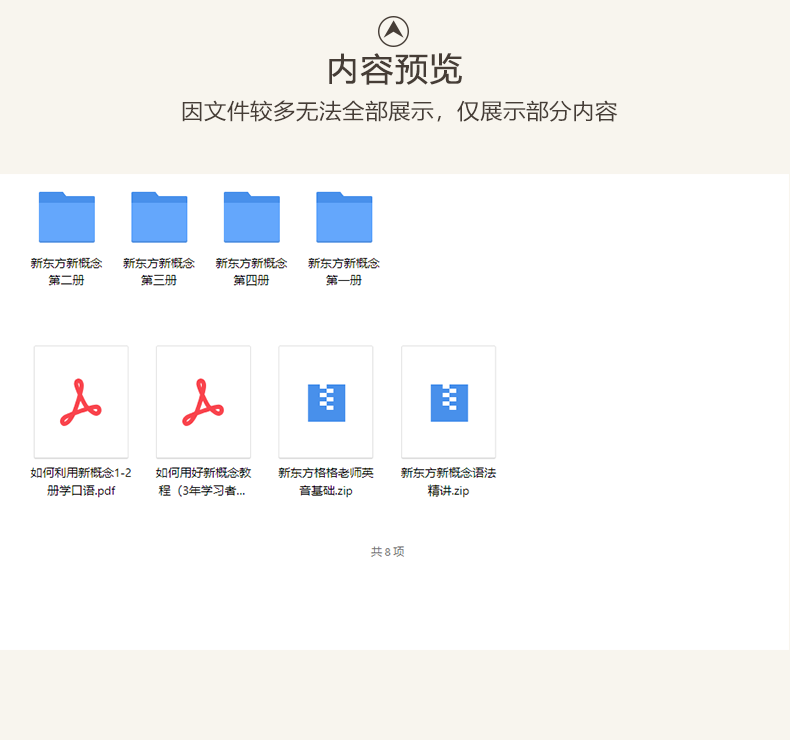Screen dimensions: 790x740
Task: Select the 如何用好新概念教程 PDF thumbnail
Action: click(204, 402)
